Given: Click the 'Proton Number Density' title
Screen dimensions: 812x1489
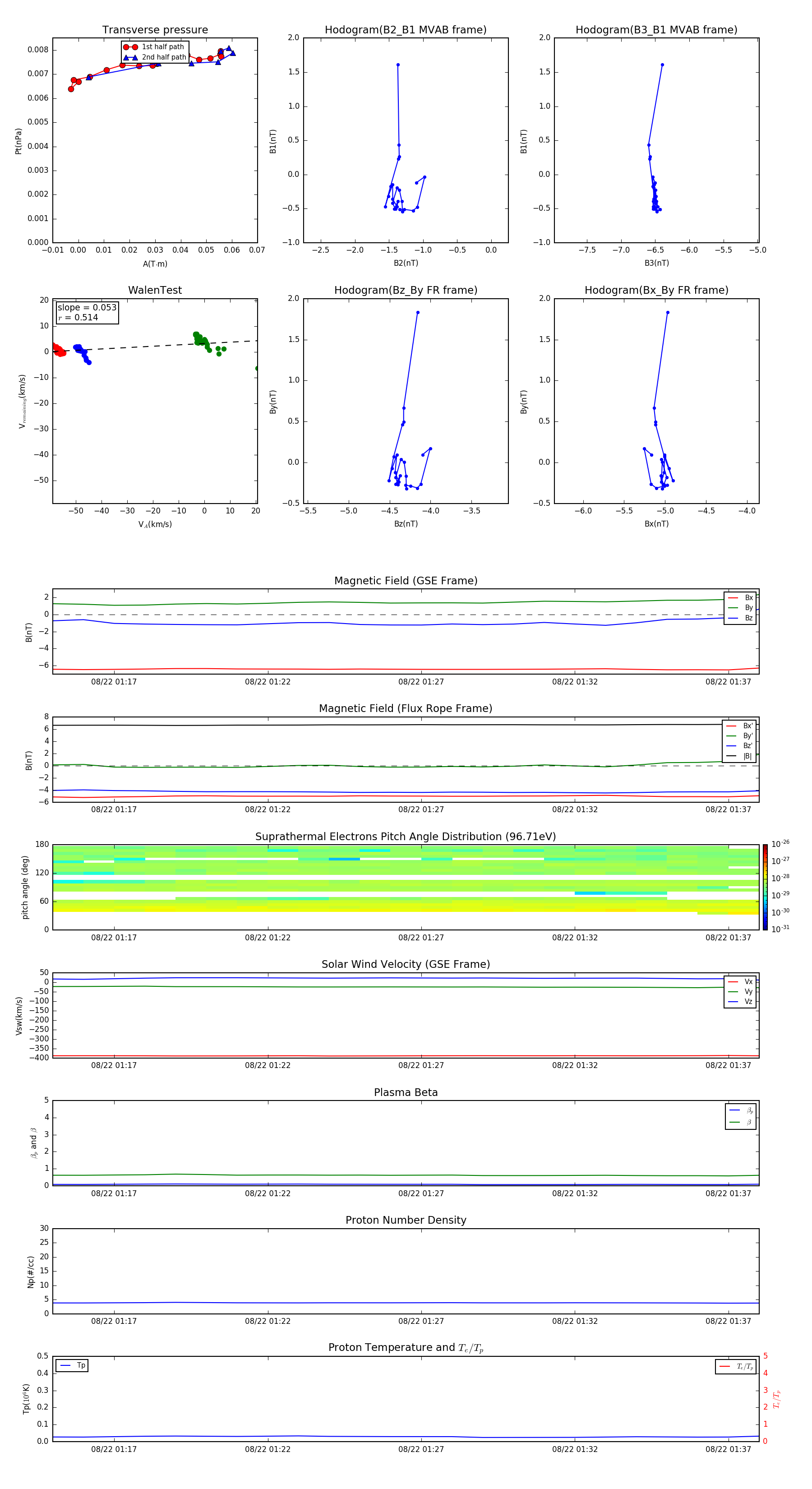Looking at the screenshot, I should pyautogui.click(x=406, y=1220).
